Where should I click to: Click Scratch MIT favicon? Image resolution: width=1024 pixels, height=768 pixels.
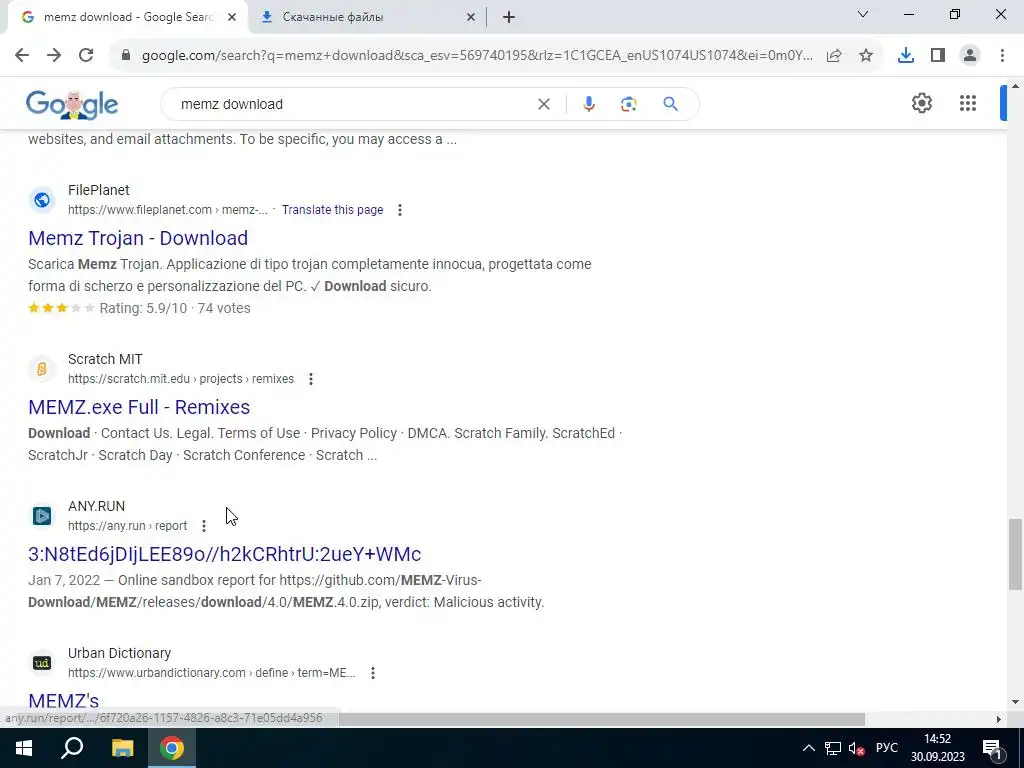tap(42, 369)
